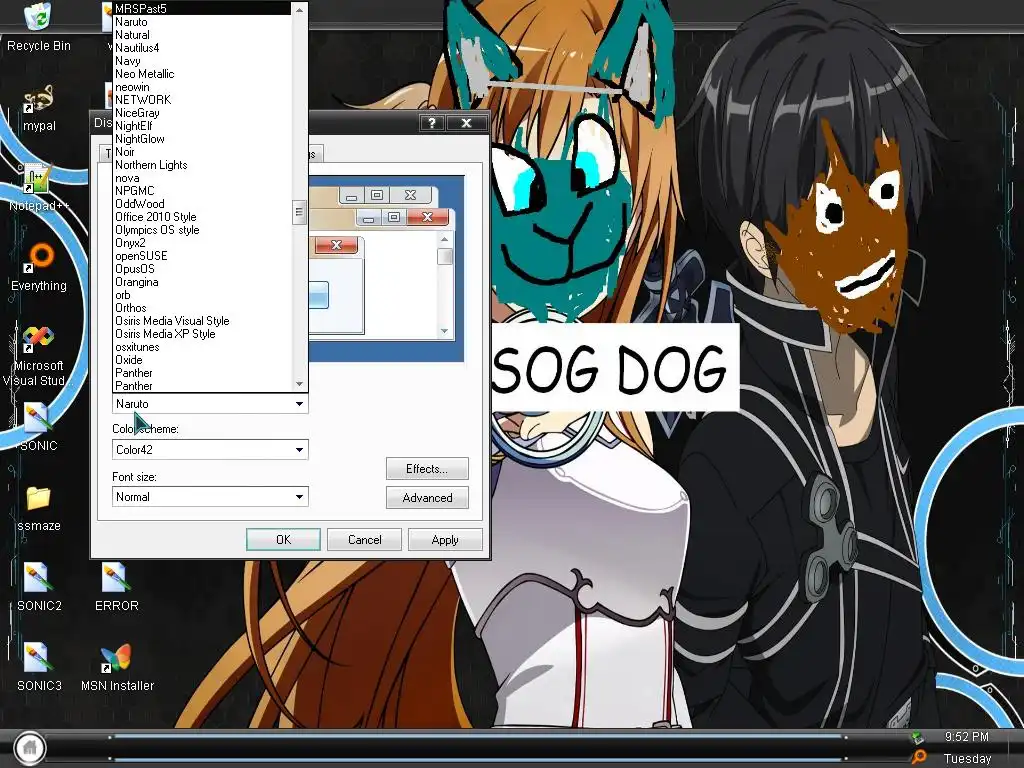The height and width of the screenshot is (768, 1024).
Task: Open the Advanced appearance settings
Action: (427, 498)
